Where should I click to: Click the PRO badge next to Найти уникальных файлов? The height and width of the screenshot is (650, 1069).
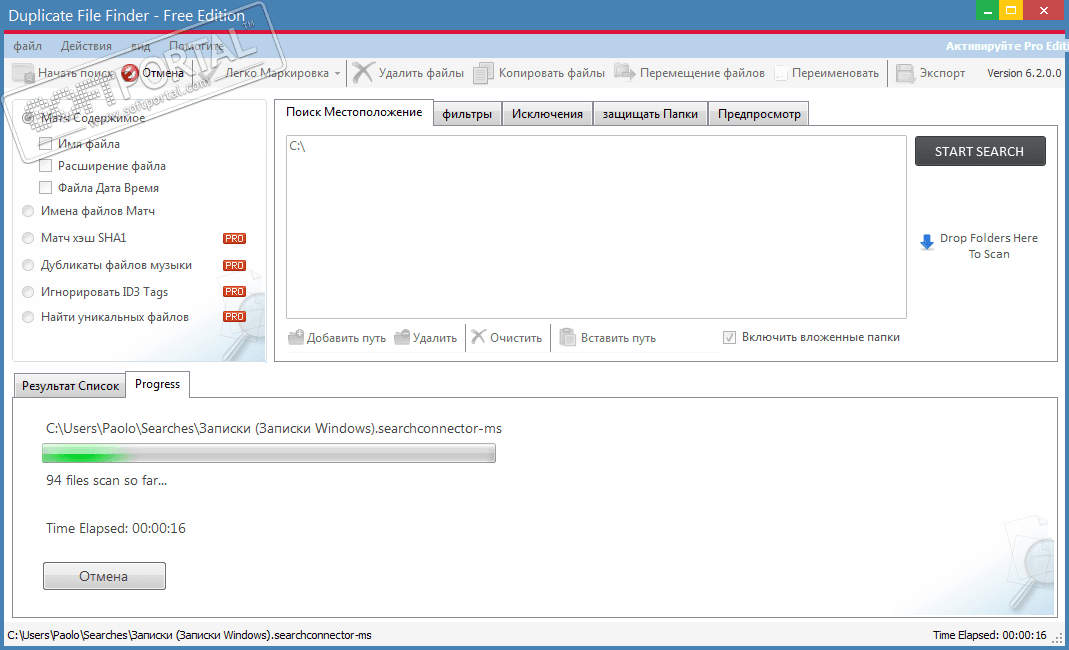[234, 317]
